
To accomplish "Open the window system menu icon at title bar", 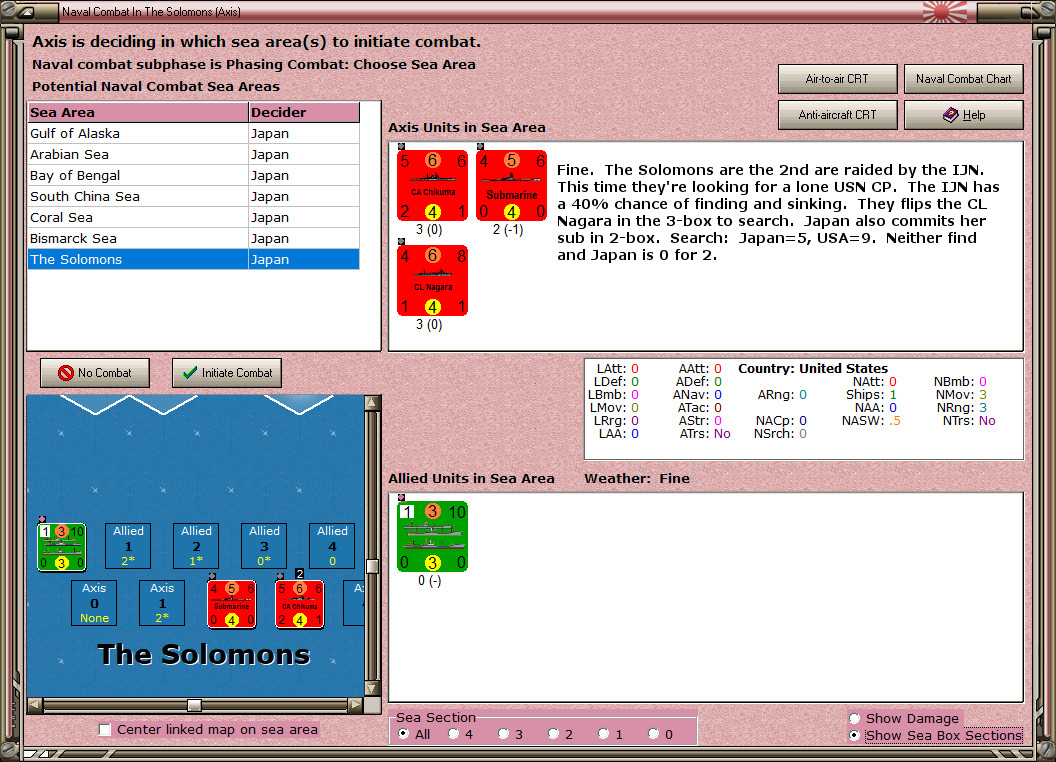I will click(28, 11).
